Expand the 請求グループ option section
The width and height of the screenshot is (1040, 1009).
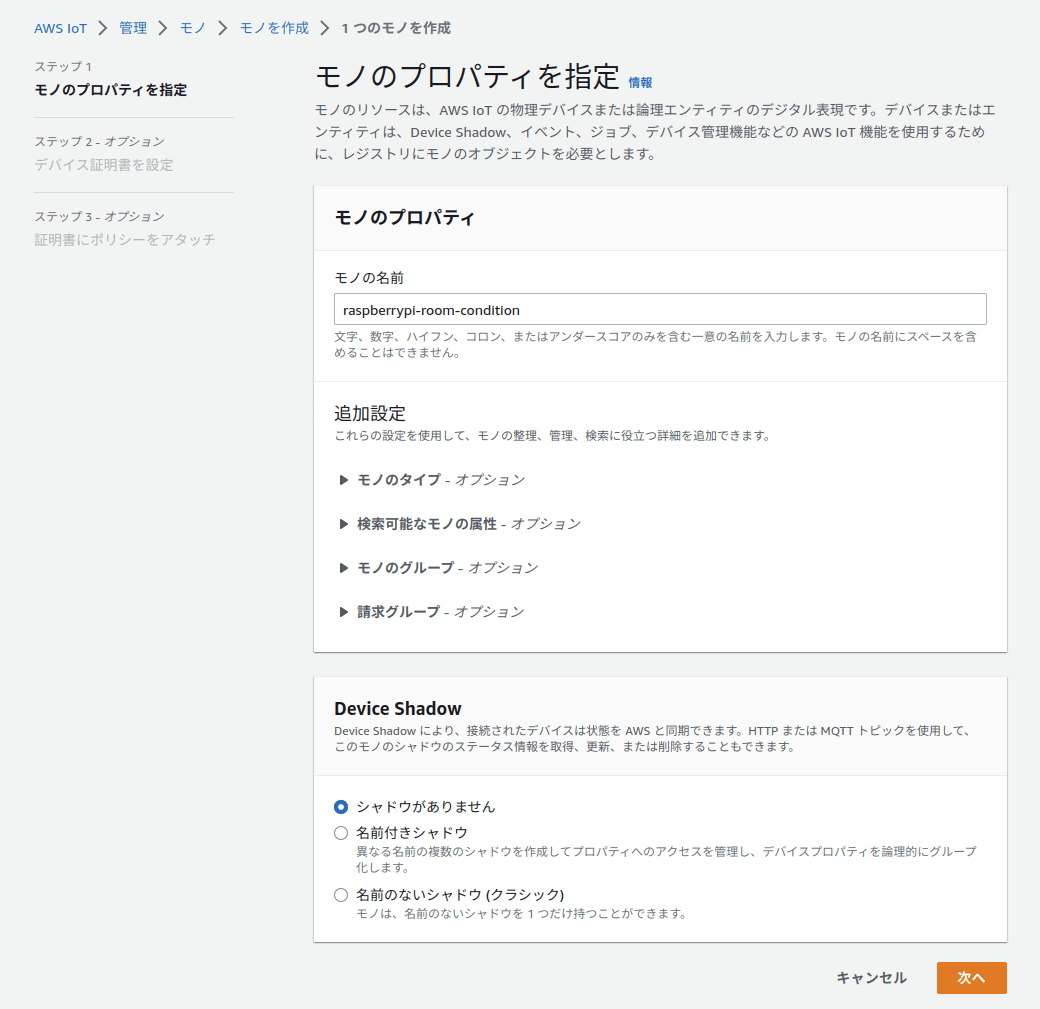click(x=432, y=612)
